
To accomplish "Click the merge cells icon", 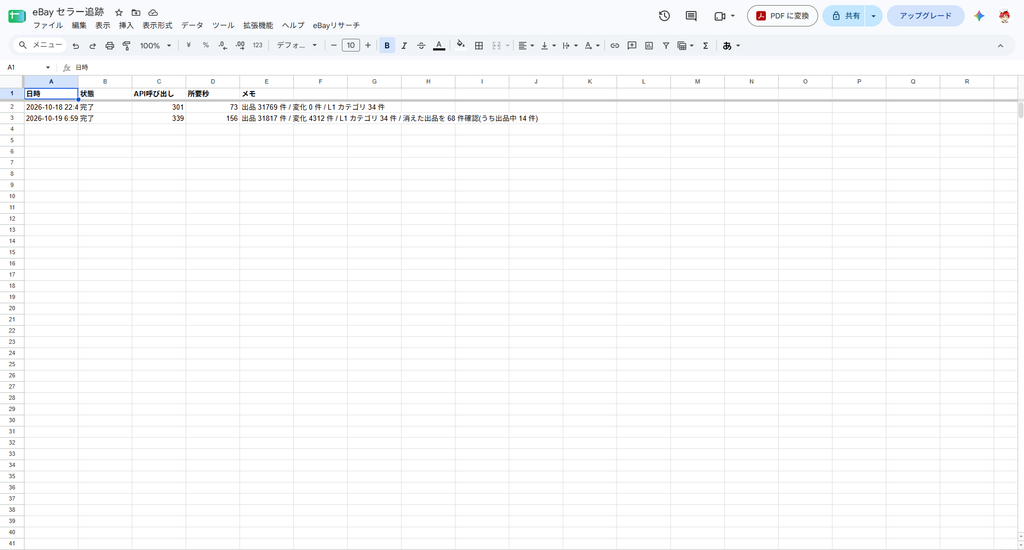I will [496, 46].
